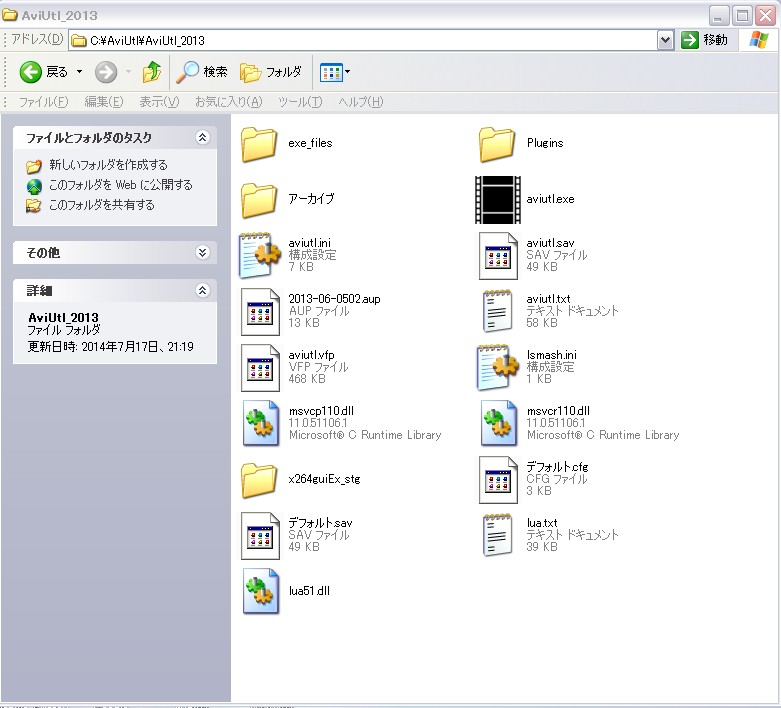Click the アーカイブ folder name
Screen dimensions: 781x708
pos(311,199)
